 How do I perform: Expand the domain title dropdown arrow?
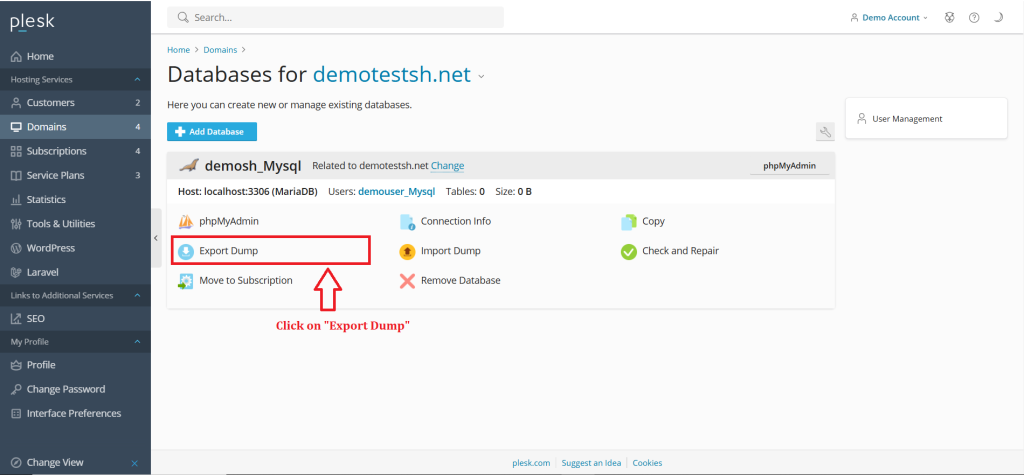click(481, 76)
